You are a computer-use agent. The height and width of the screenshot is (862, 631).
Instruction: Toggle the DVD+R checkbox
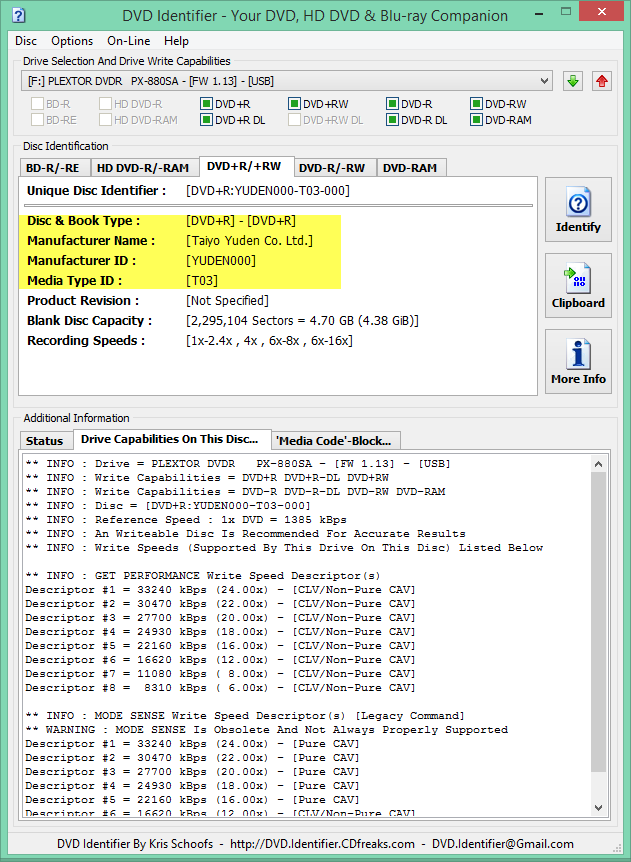pyautogui.click(x=206, y=104)
